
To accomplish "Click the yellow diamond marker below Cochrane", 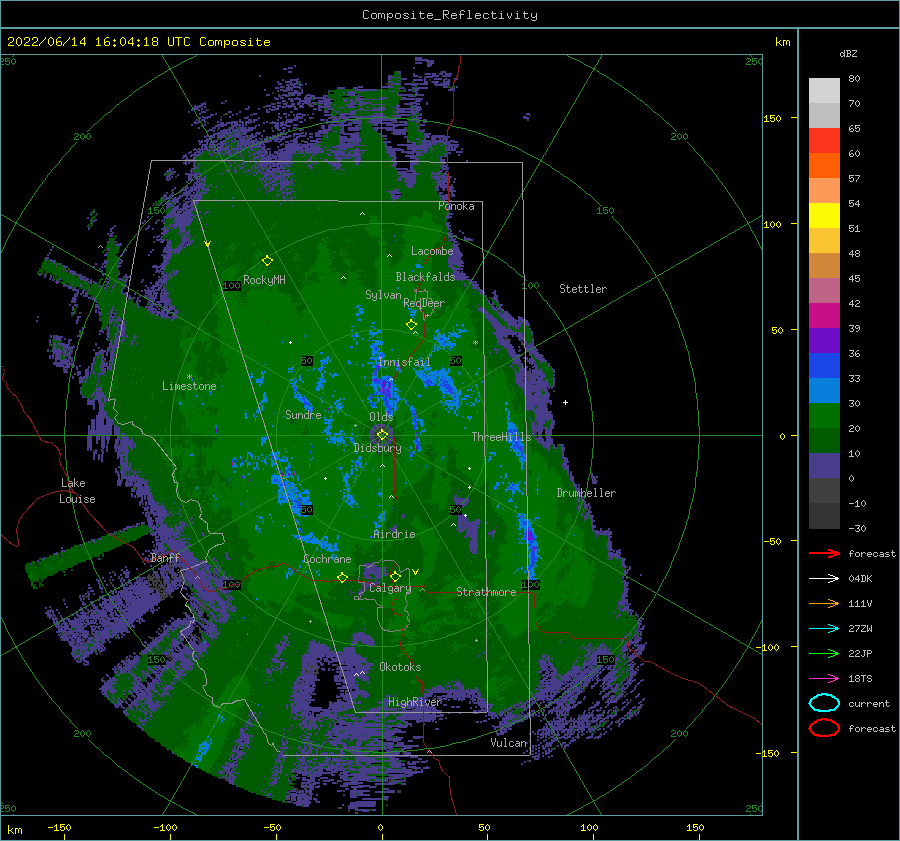I will (343, 578).
